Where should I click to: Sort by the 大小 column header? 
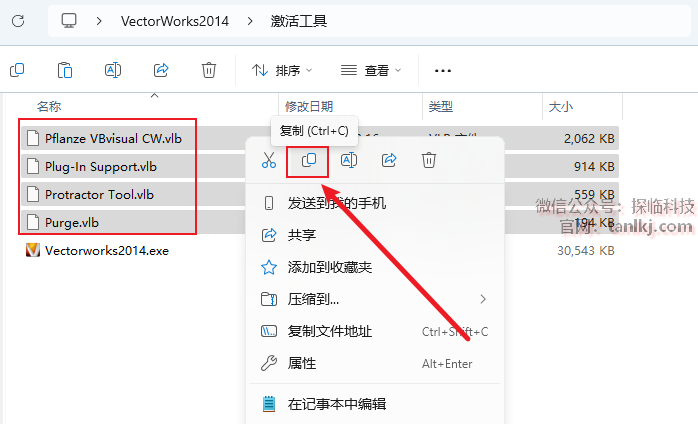pos(561,106)
